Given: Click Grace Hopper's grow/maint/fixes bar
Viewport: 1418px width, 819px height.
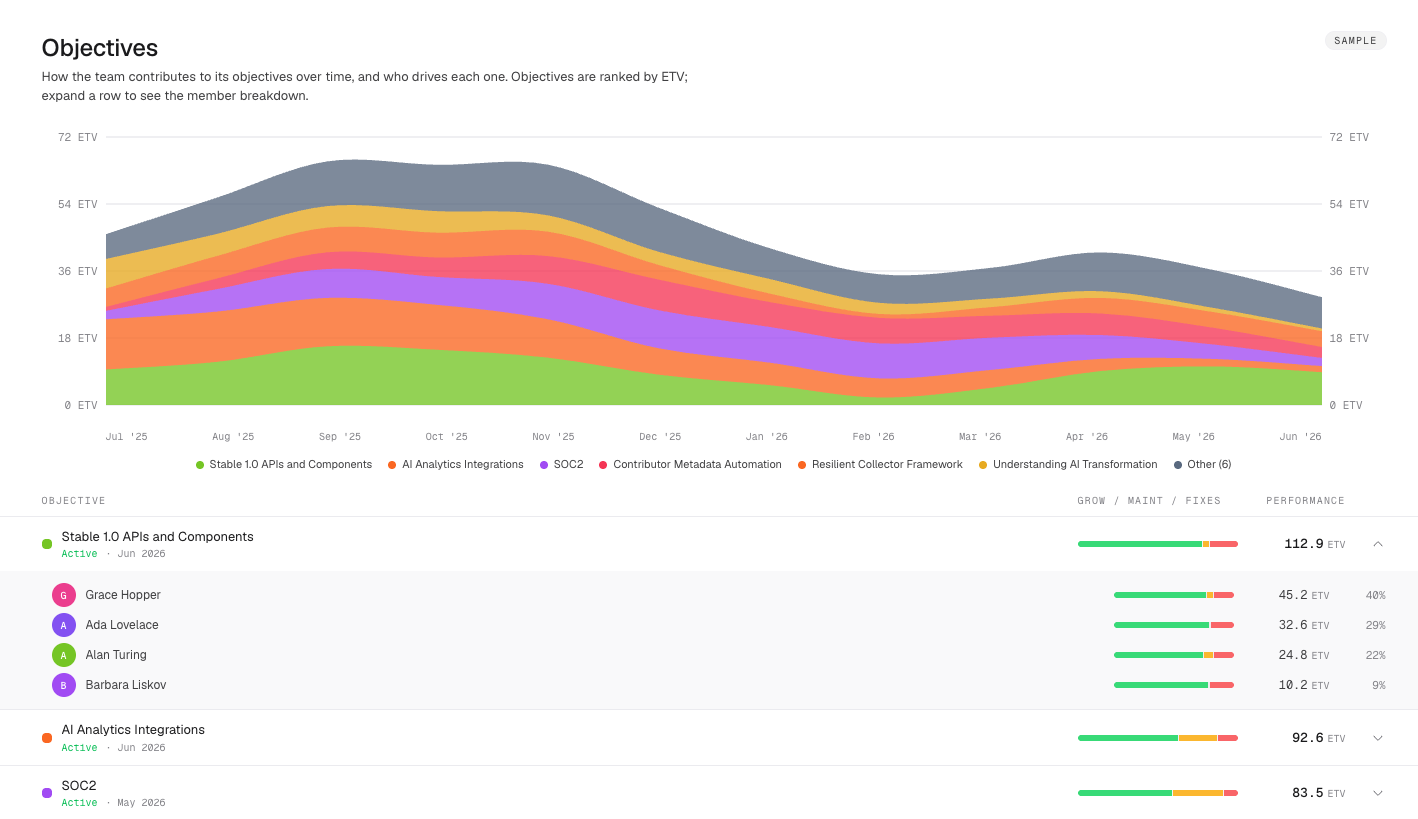Looking at the screenshot, I should pos(1174,595).
